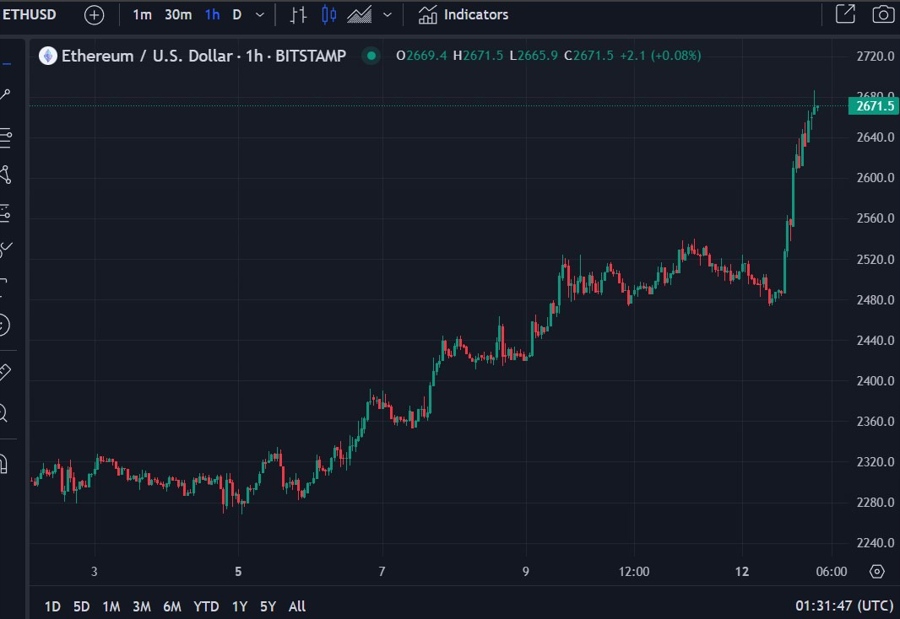Switch to the D daily interval
The width and height of the screenshot is (900, 619).
click(x=237, y=15)
